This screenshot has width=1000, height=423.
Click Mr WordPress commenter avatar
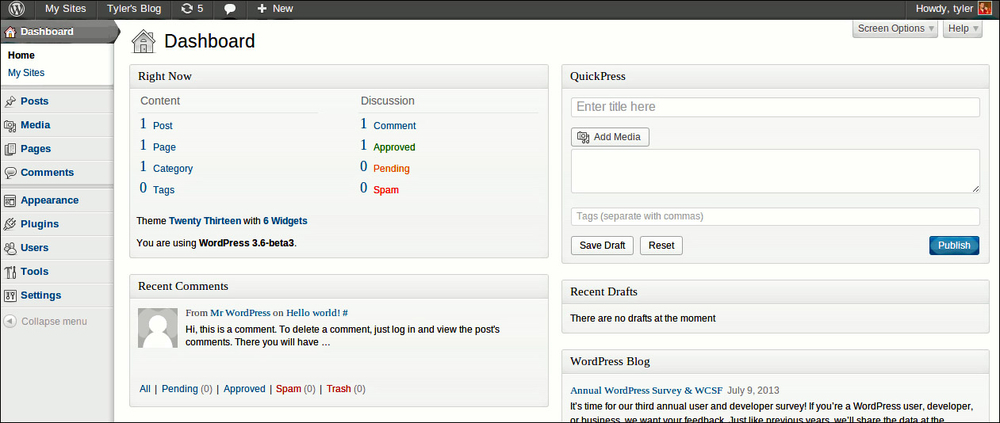pos(158,328)
